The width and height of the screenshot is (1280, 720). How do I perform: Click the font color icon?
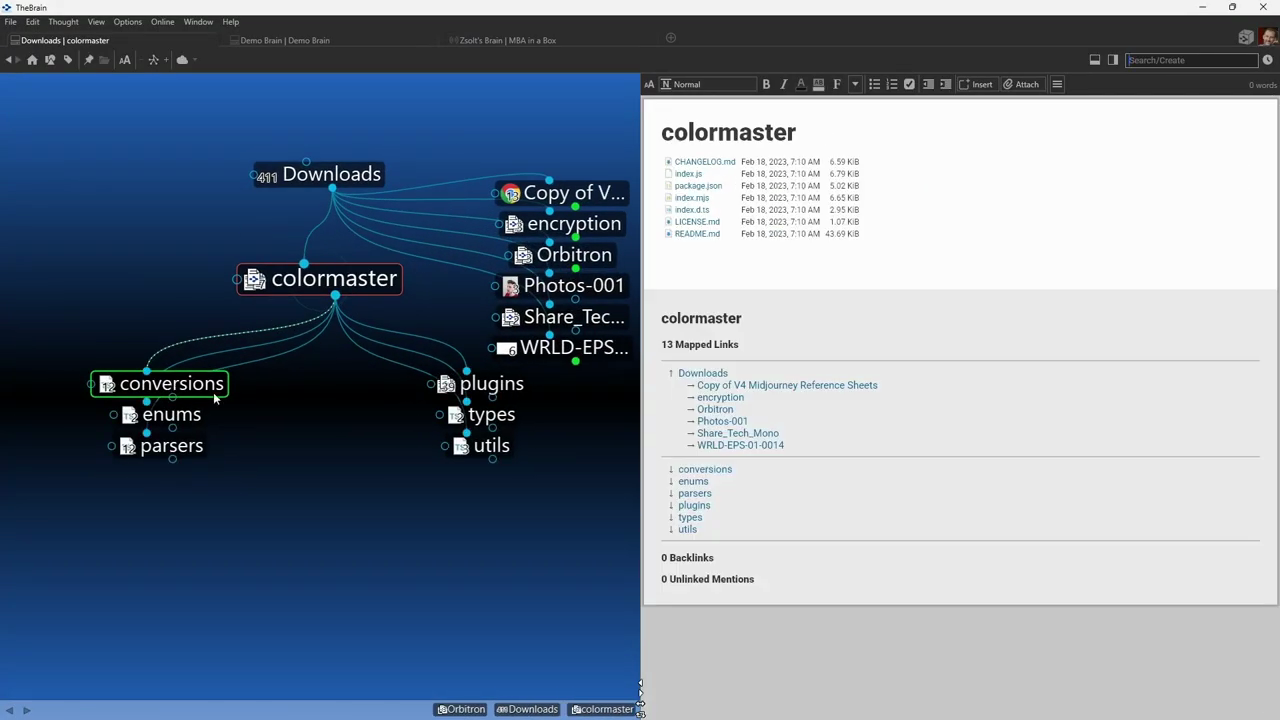(x=800, y=84)
